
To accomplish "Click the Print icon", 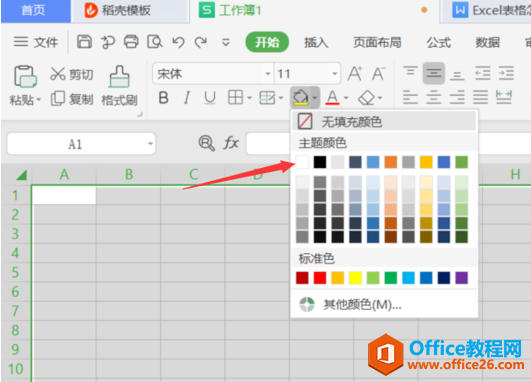I will [x=131, y=42].
